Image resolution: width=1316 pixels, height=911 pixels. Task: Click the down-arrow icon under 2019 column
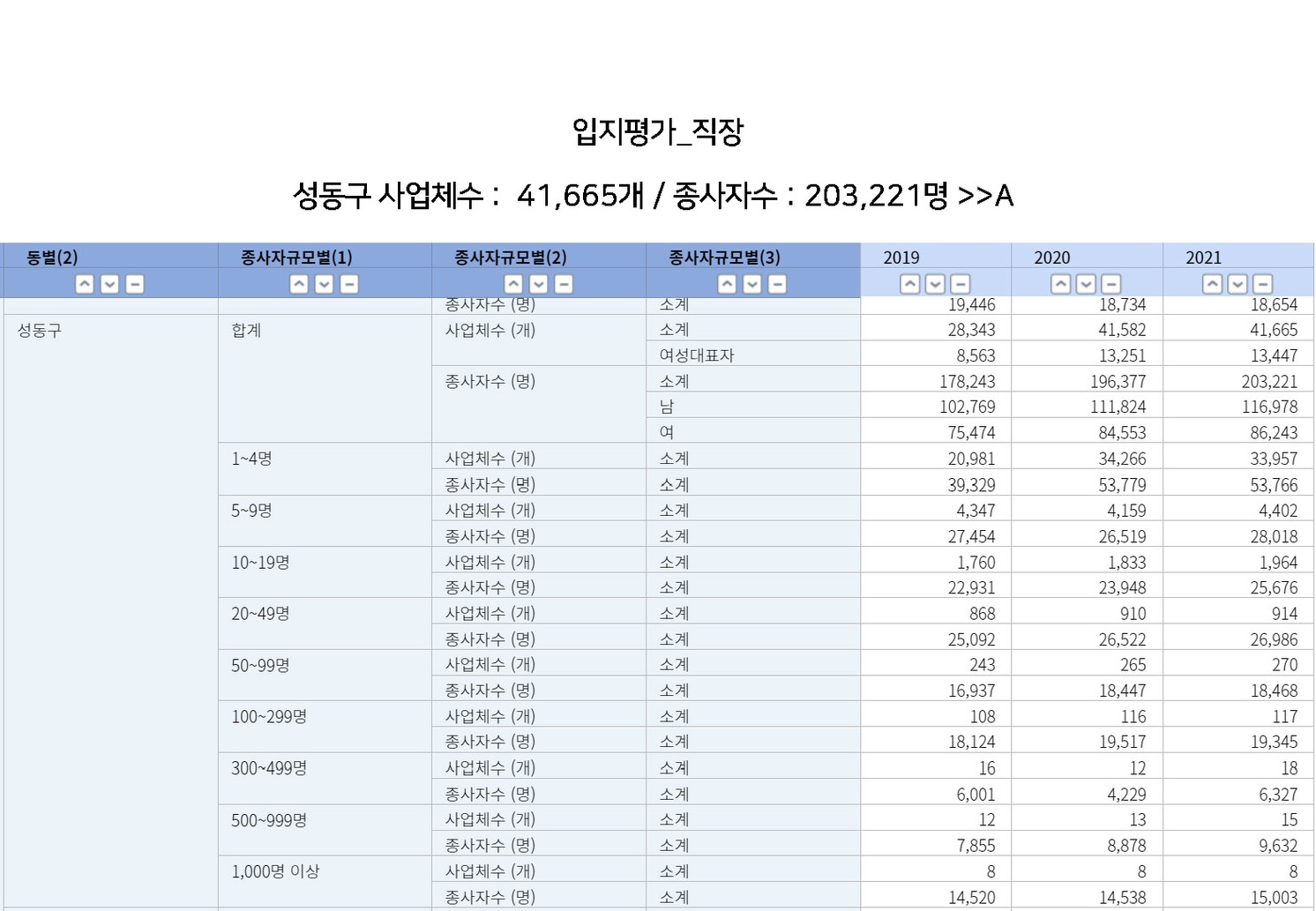[935, 284]
